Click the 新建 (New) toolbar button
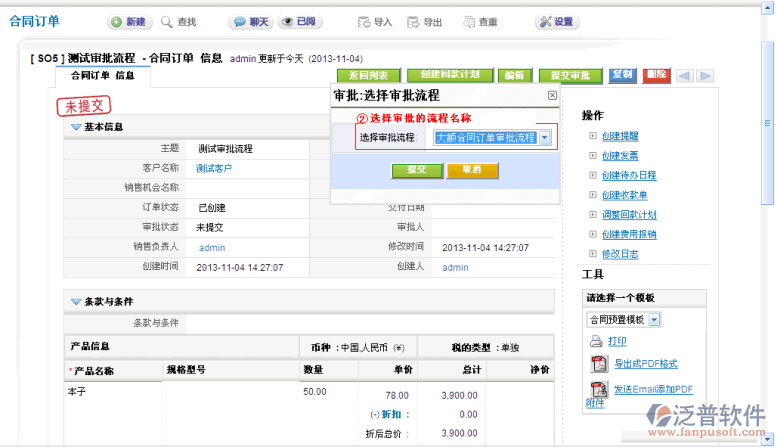This screenshot has width=776, height=448. 130,21
